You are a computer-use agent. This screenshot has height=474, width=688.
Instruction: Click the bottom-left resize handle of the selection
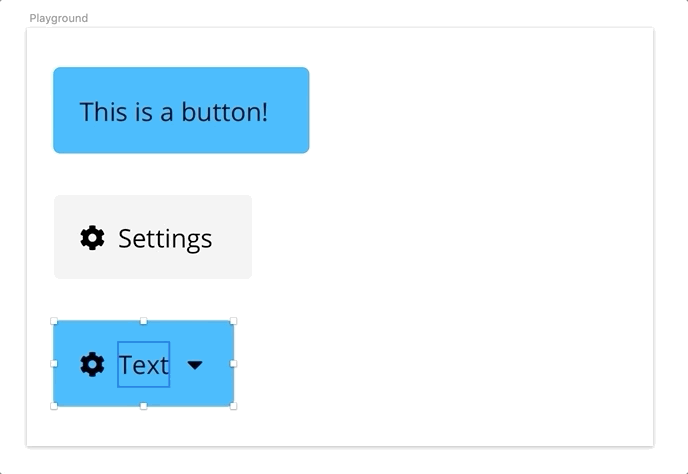tap(54, 406)
